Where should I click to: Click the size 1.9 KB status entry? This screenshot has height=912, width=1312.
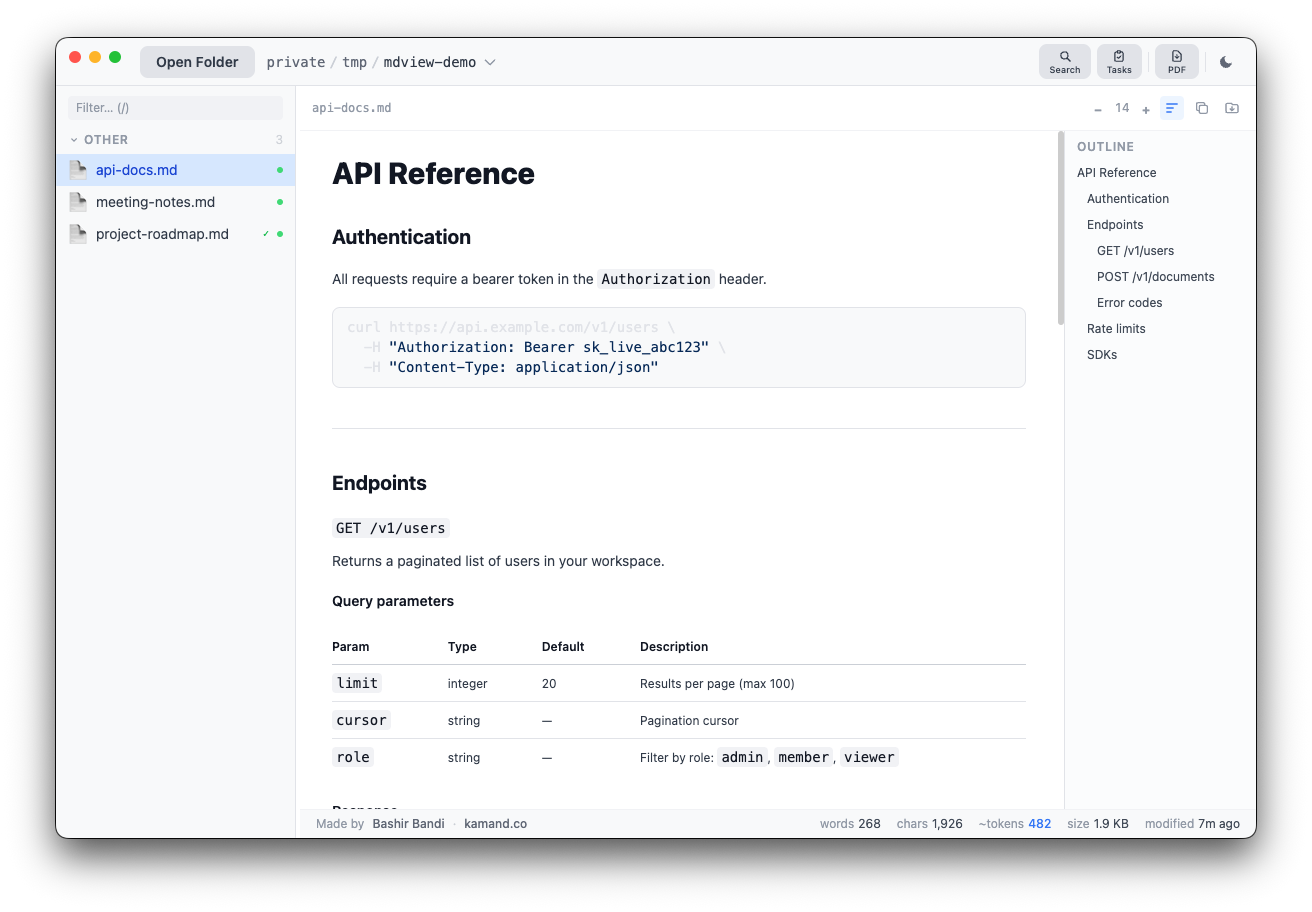pyautogui.click(x=1098, y=824)
